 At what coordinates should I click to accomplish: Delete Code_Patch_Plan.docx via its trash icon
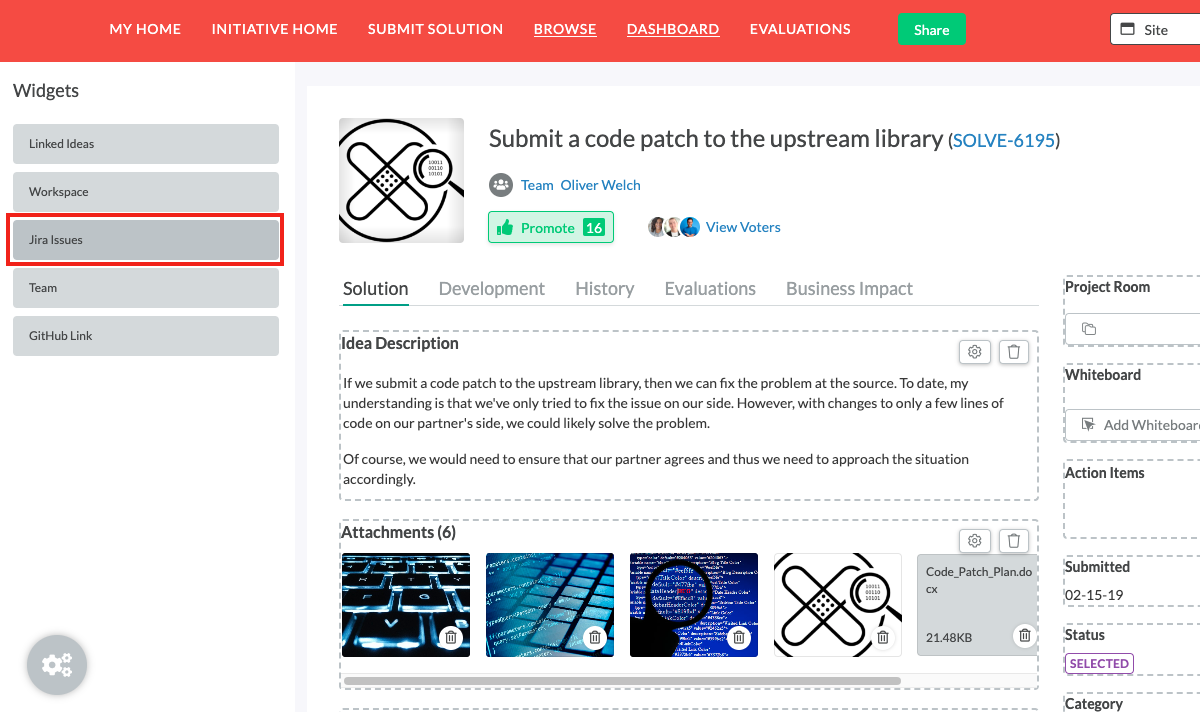coord(1024,635)
